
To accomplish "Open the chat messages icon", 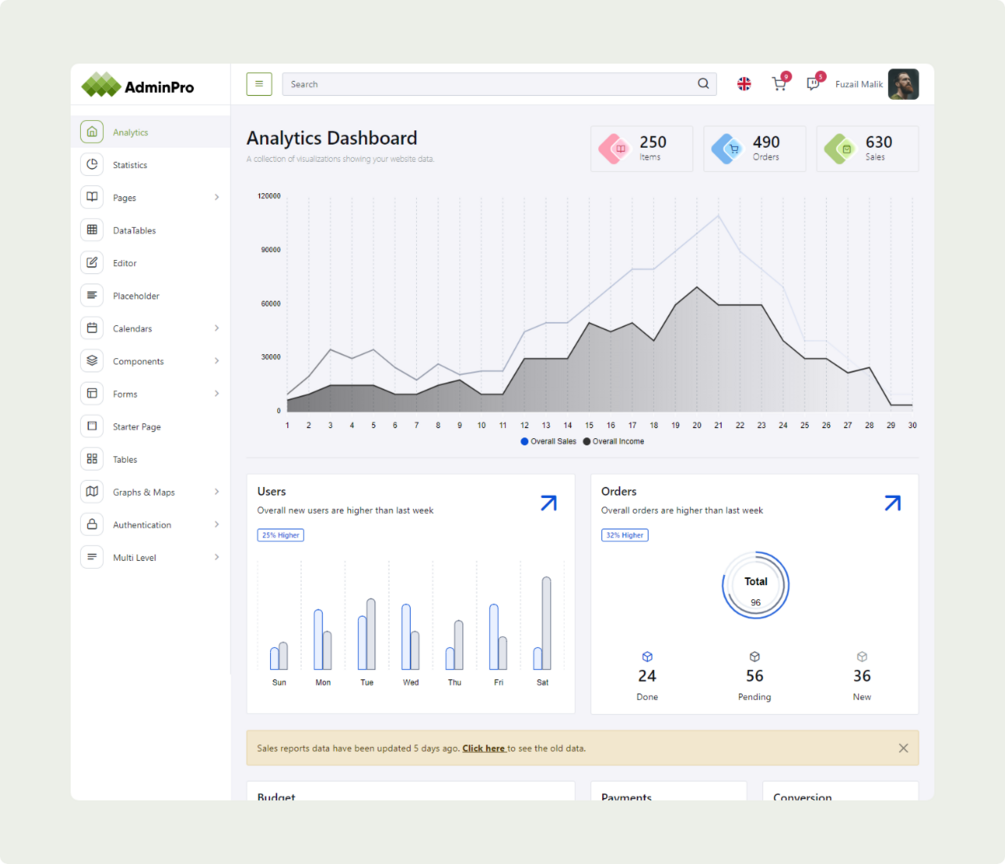I will pos(815,83).
